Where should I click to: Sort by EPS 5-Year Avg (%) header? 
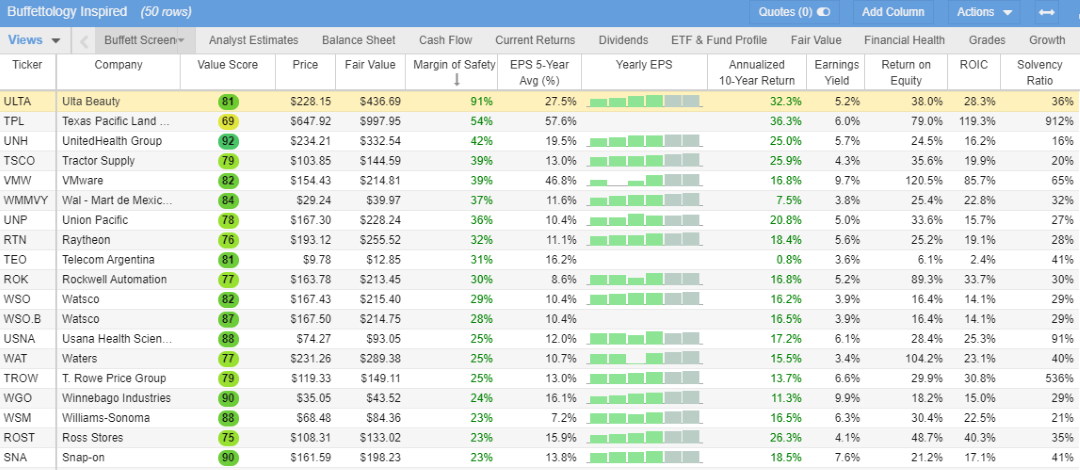click(539, 72)
